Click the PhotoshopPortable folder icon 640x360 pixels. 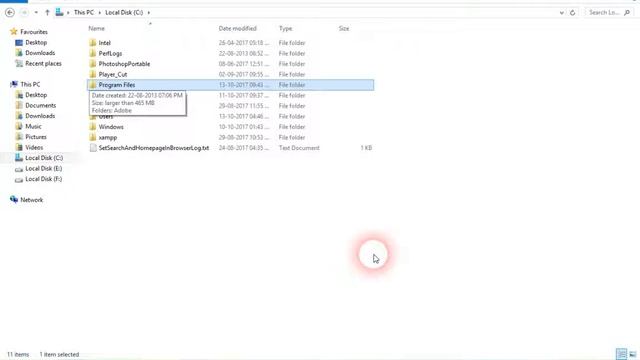pyautogui.click(x=93, y=64)
